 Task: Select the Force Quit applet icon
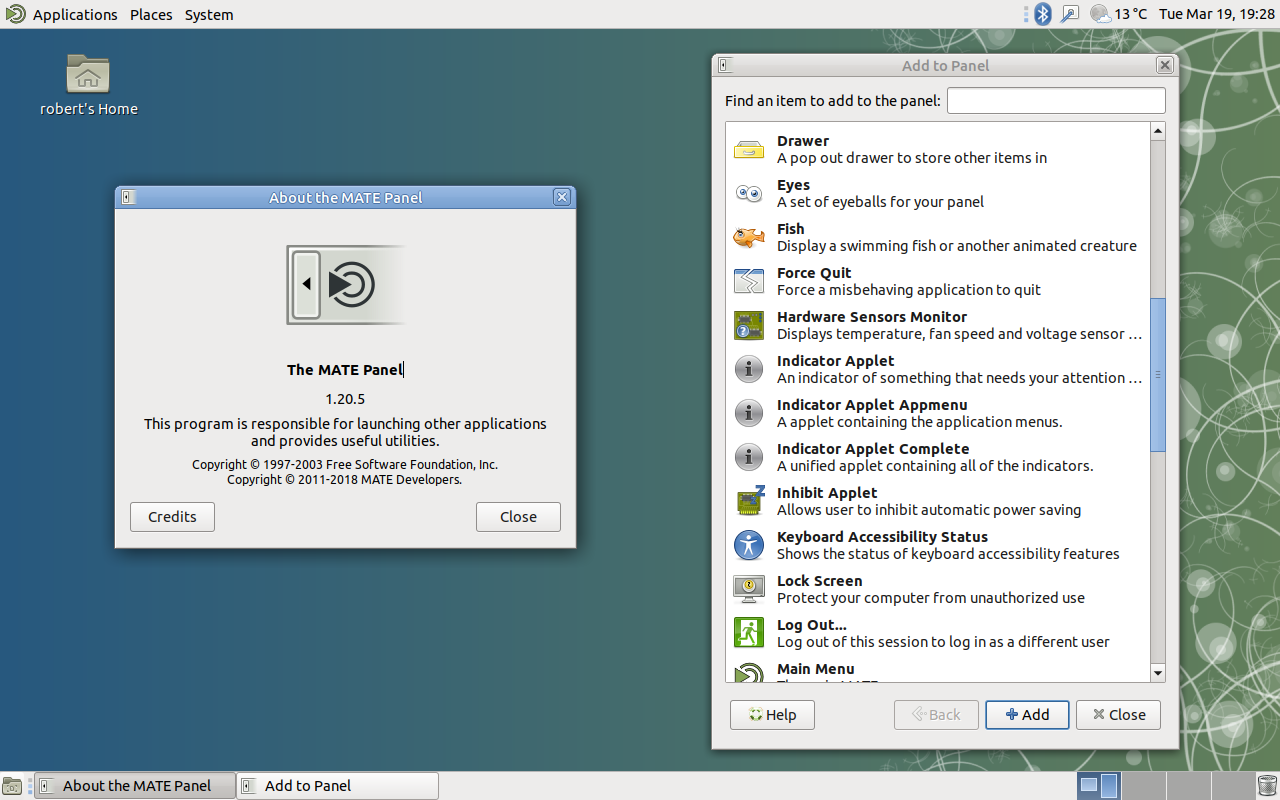click(x=749, y=281)
